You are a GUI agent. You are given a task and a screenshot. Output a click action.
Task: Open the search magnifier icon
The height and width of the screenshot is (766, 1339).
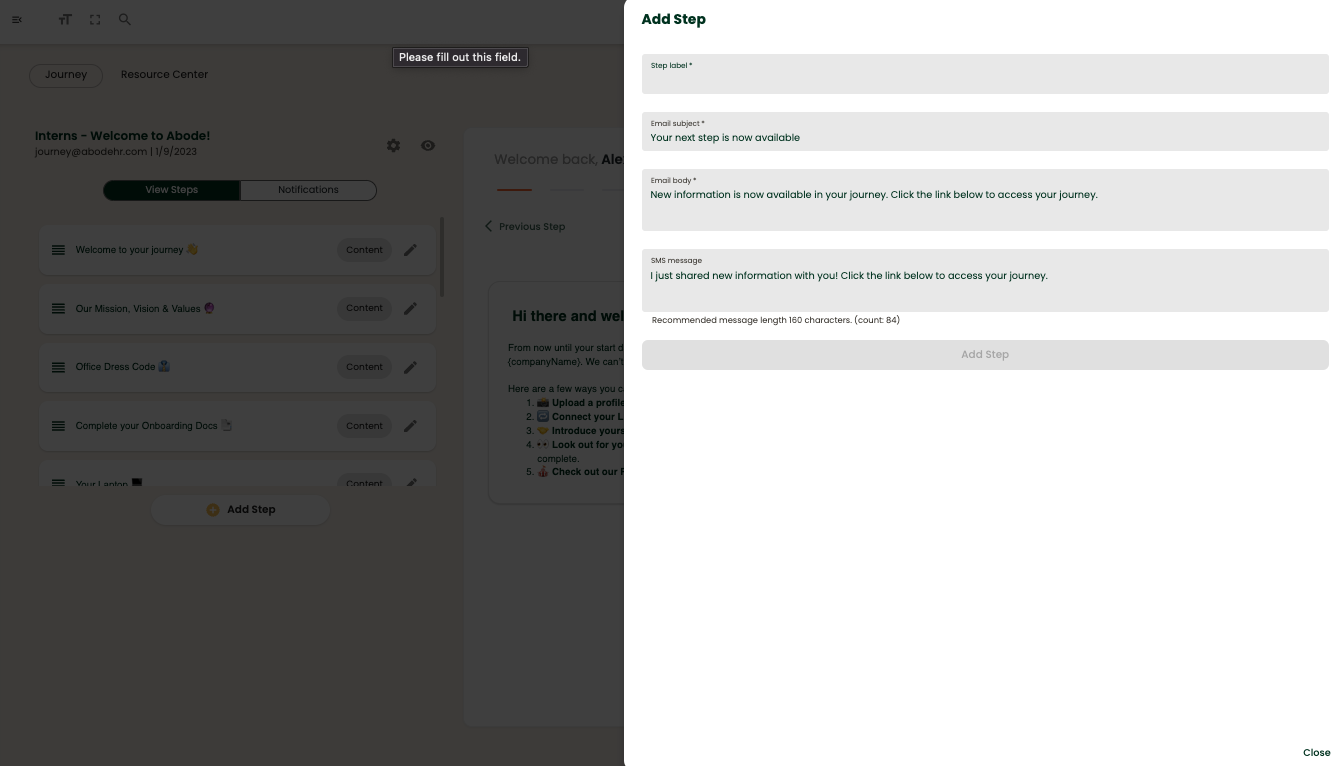[125, 20]
